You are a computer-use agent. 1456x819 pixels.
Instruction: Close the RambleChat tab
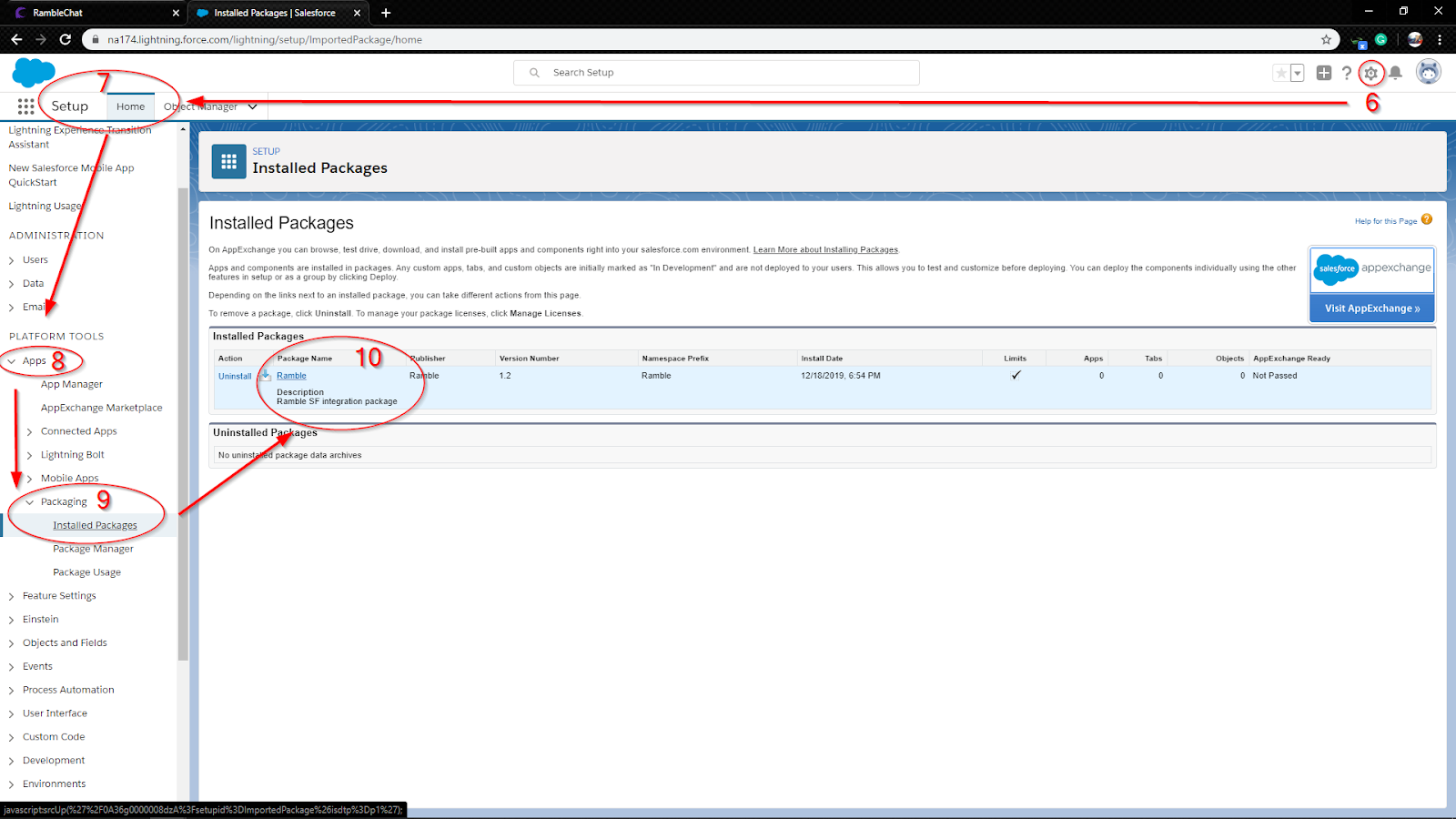176,13
